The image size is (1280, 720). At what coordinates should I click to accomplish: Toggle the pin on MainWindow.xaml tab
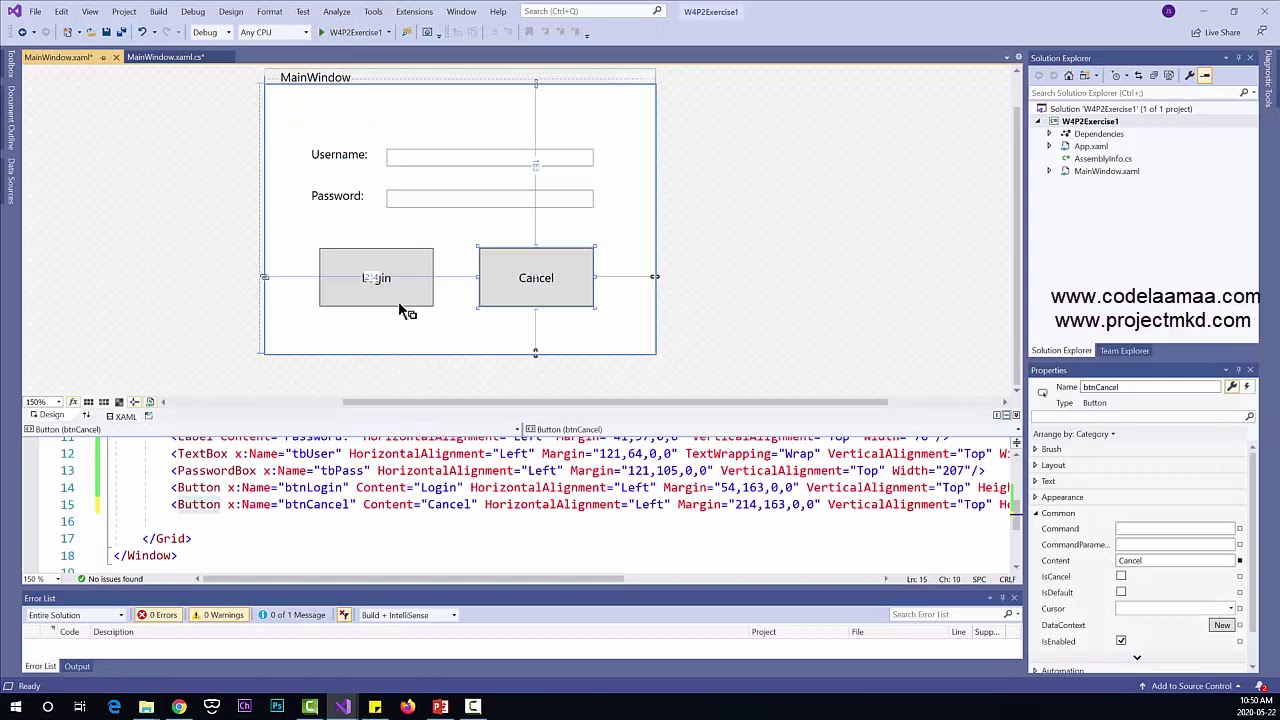point(103,57)
